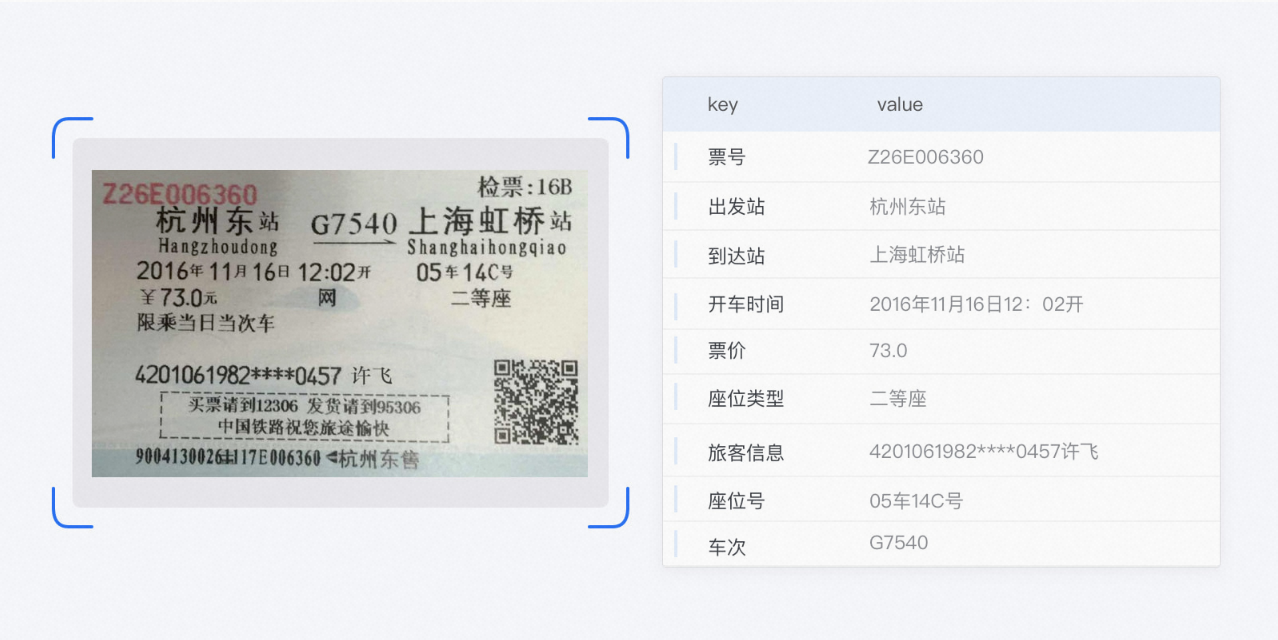1278x640 pixels.
Task: Select the 座位号 key cell
Action: (x=736, y=501)
